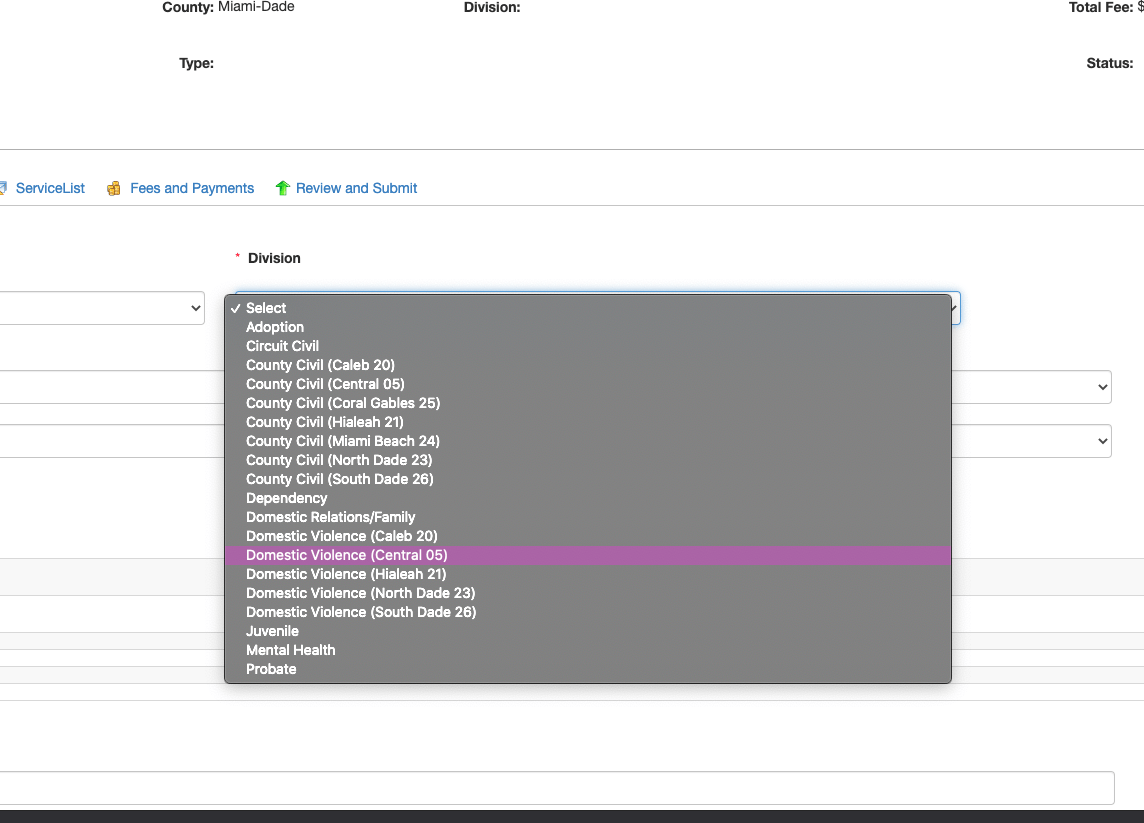Select the checked default Select option
This screenshot has width=1144, height=823.
click(x=266, y=308)
